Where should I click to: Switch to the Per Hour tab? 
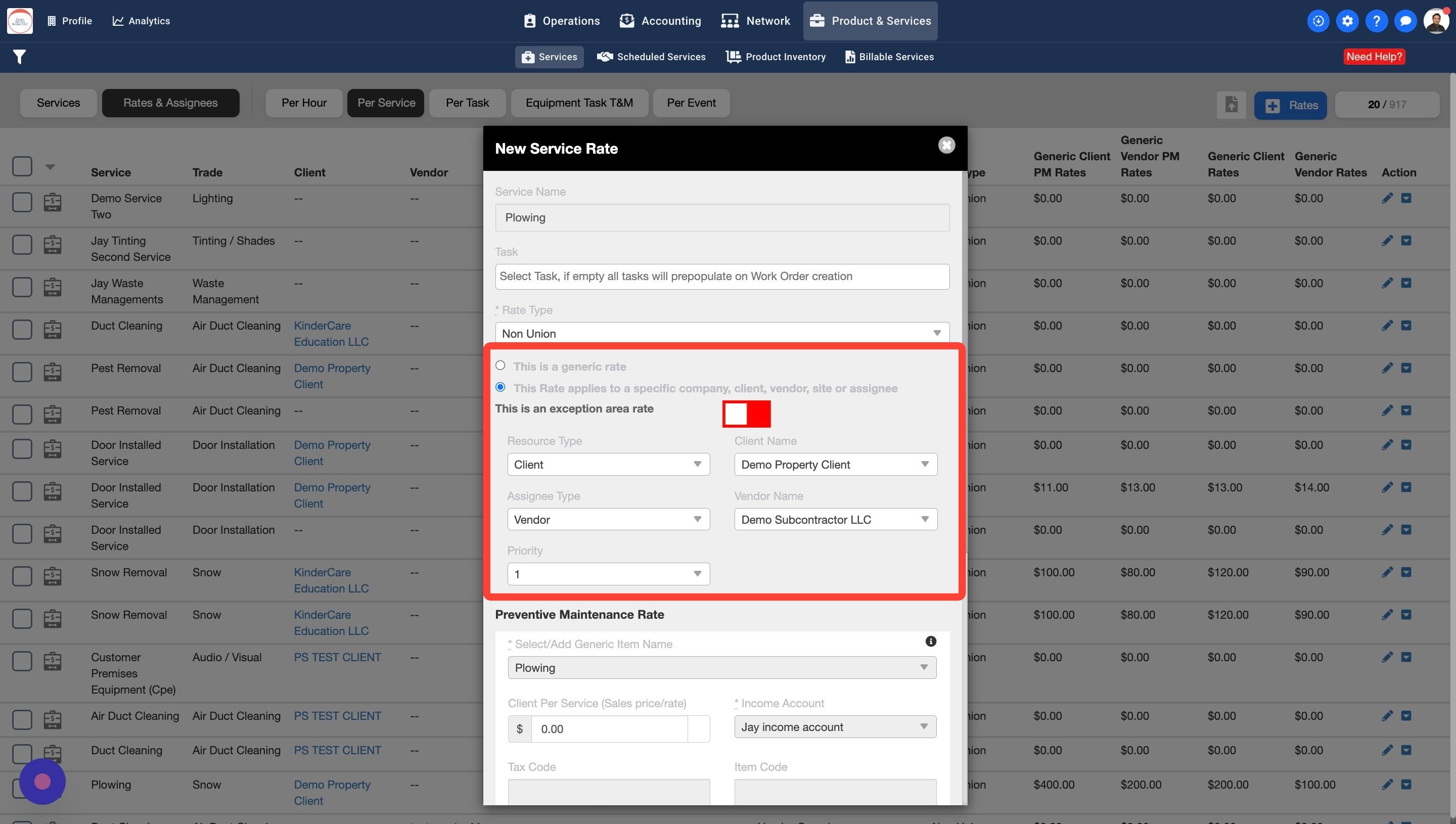[x=304, y=103]
